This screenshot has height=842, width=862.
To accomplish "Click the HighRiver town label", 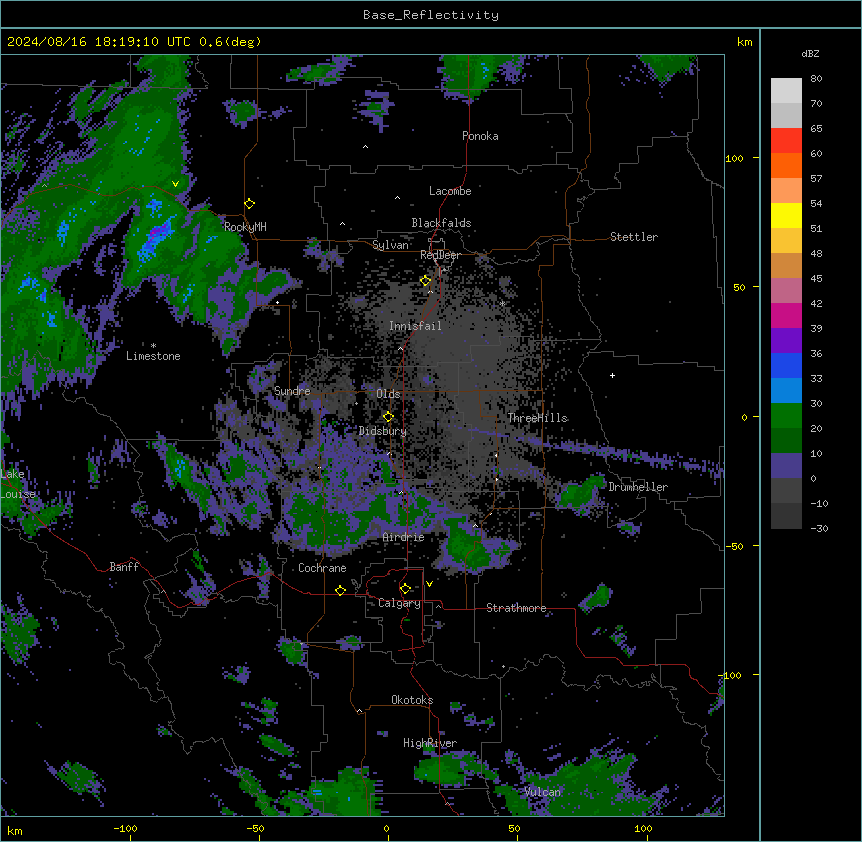I will coord(430,743).
